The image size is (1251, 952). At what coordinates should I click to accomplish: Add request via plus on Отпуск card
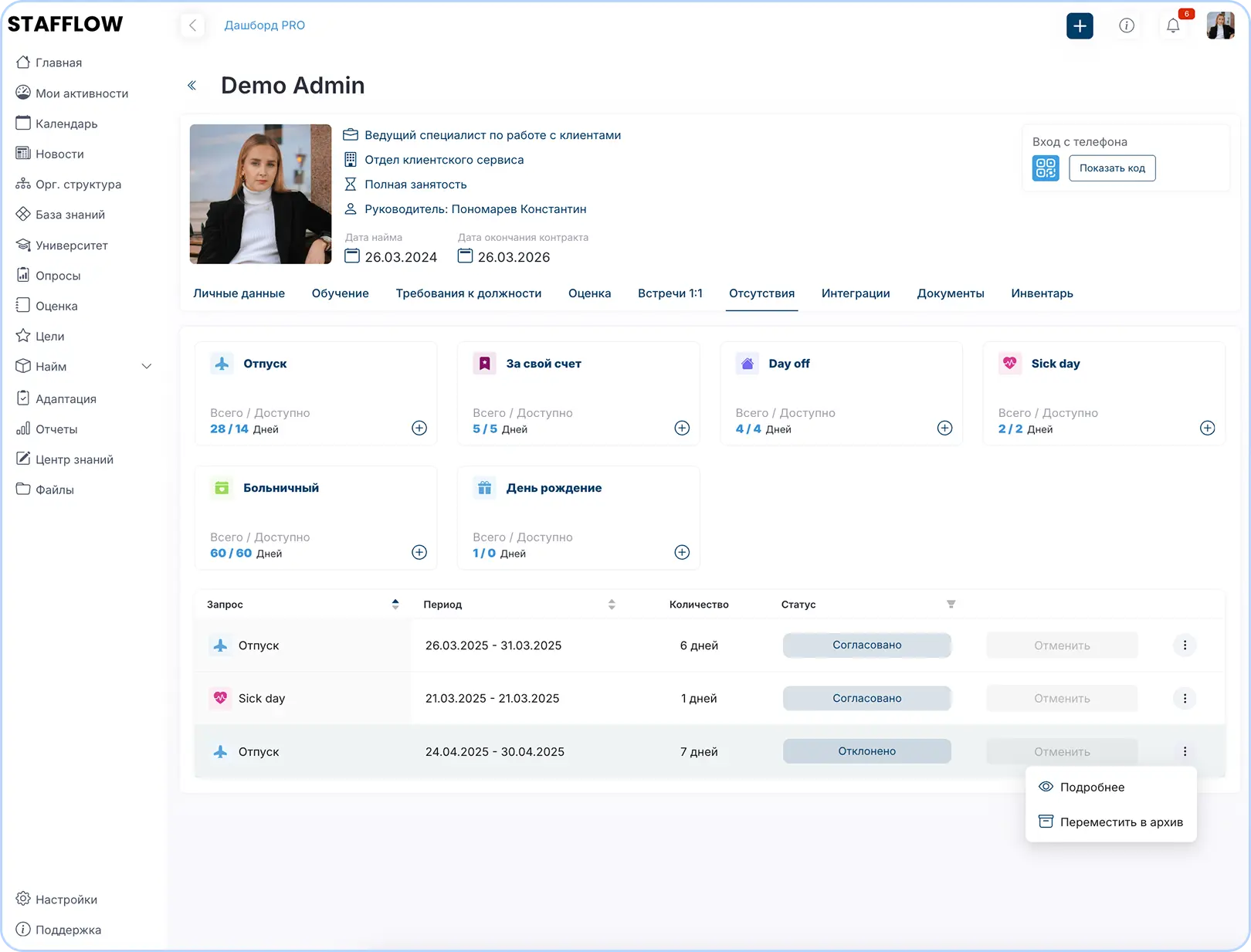(419, 428)
